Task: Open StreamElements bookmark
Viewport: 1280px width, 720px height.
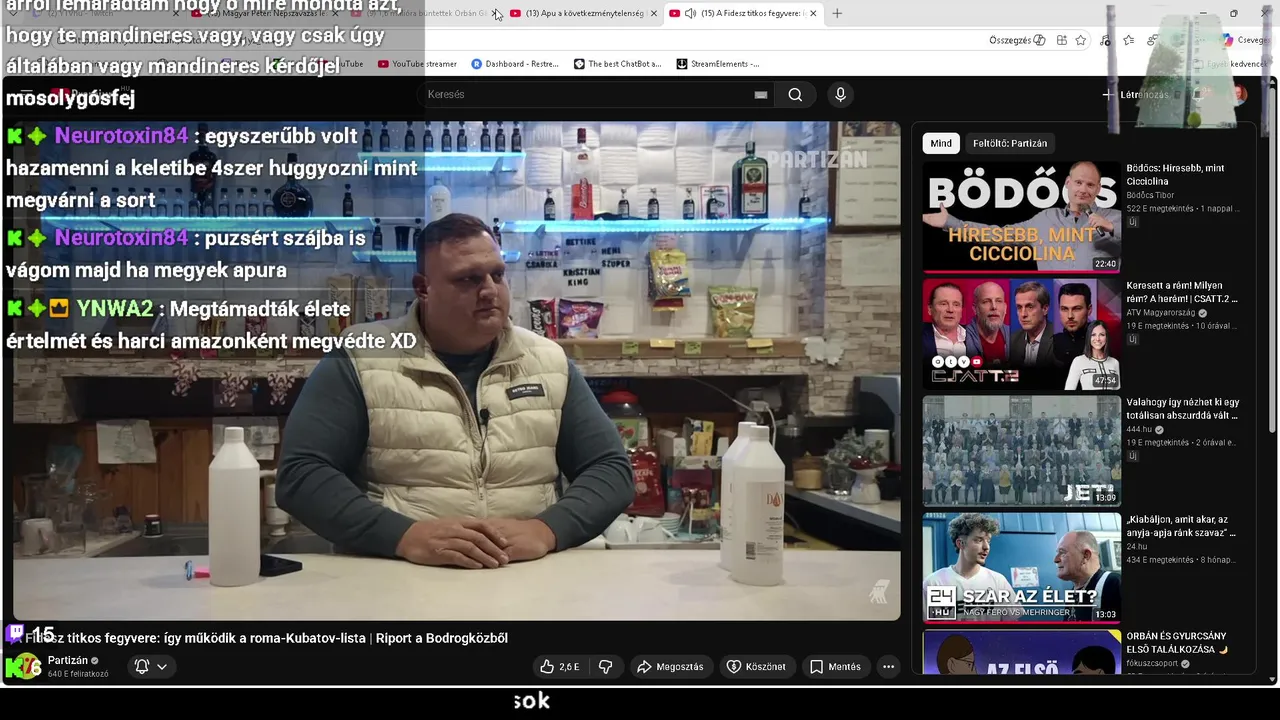Action: 718,64
